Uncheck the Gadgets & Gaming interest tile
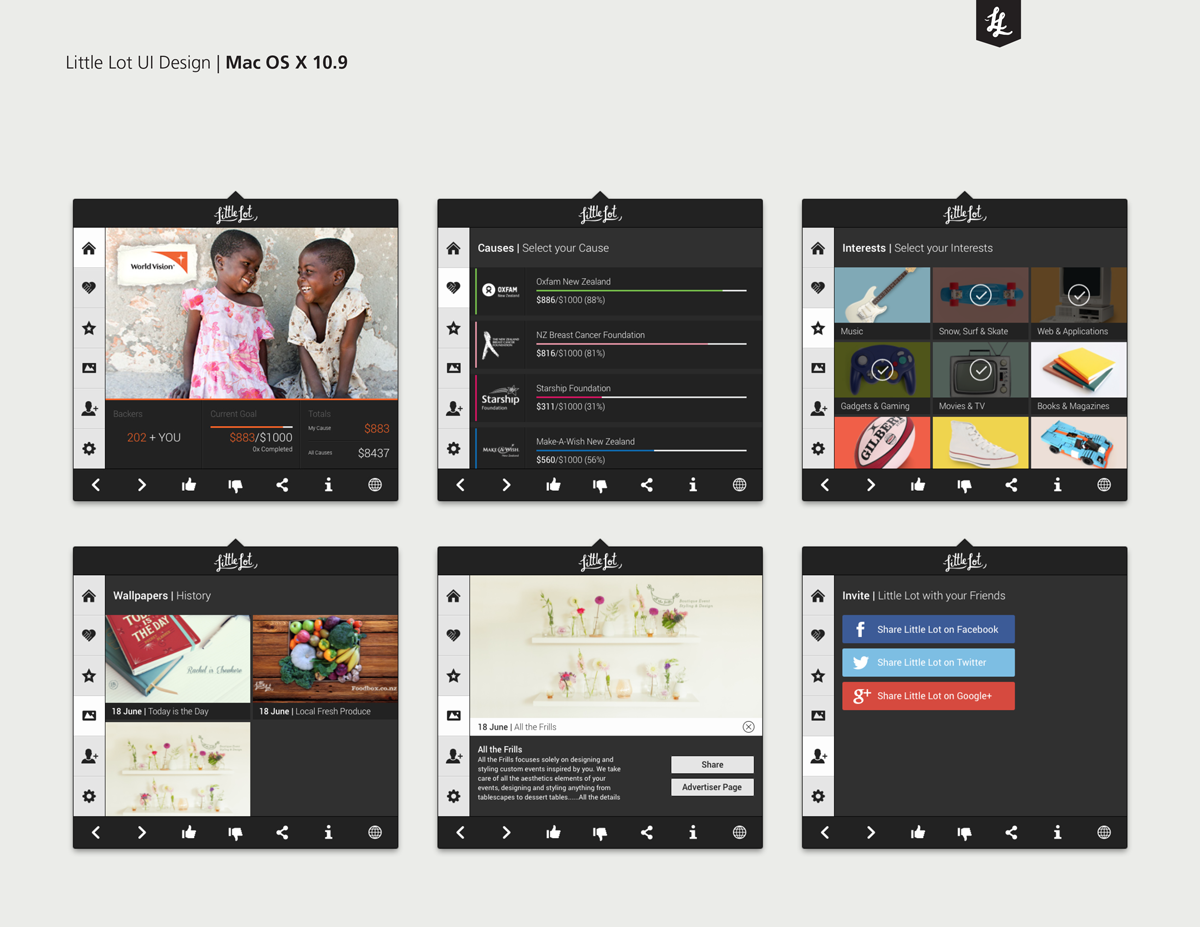 pos(882,378)
